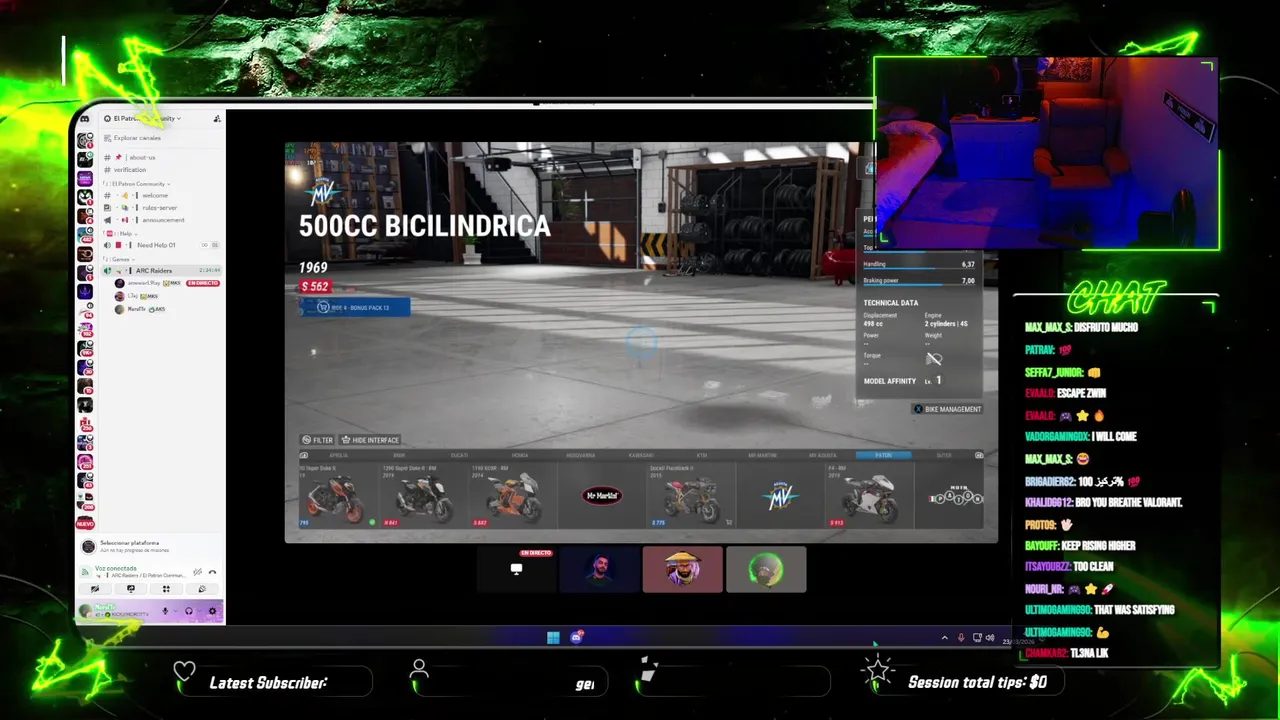This screenshot has width=1280, height=720.
Task: Join the ARC Raiders voice channel row
Action: 162,271
